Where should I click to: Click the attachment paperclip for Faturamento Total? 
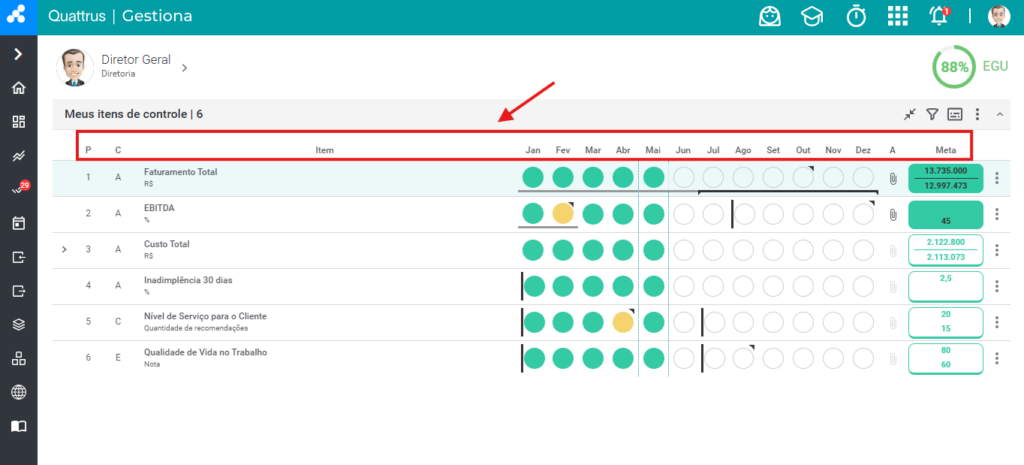[893, 178]
